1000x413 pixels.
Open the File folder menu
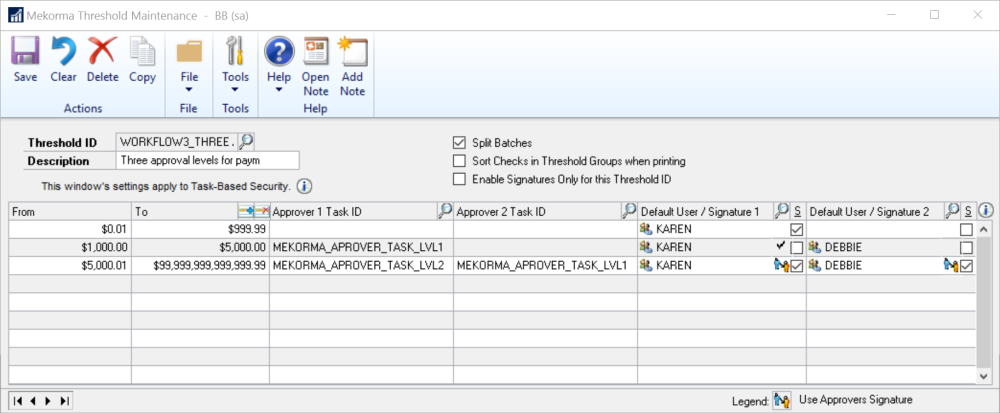tap(189, 64)
